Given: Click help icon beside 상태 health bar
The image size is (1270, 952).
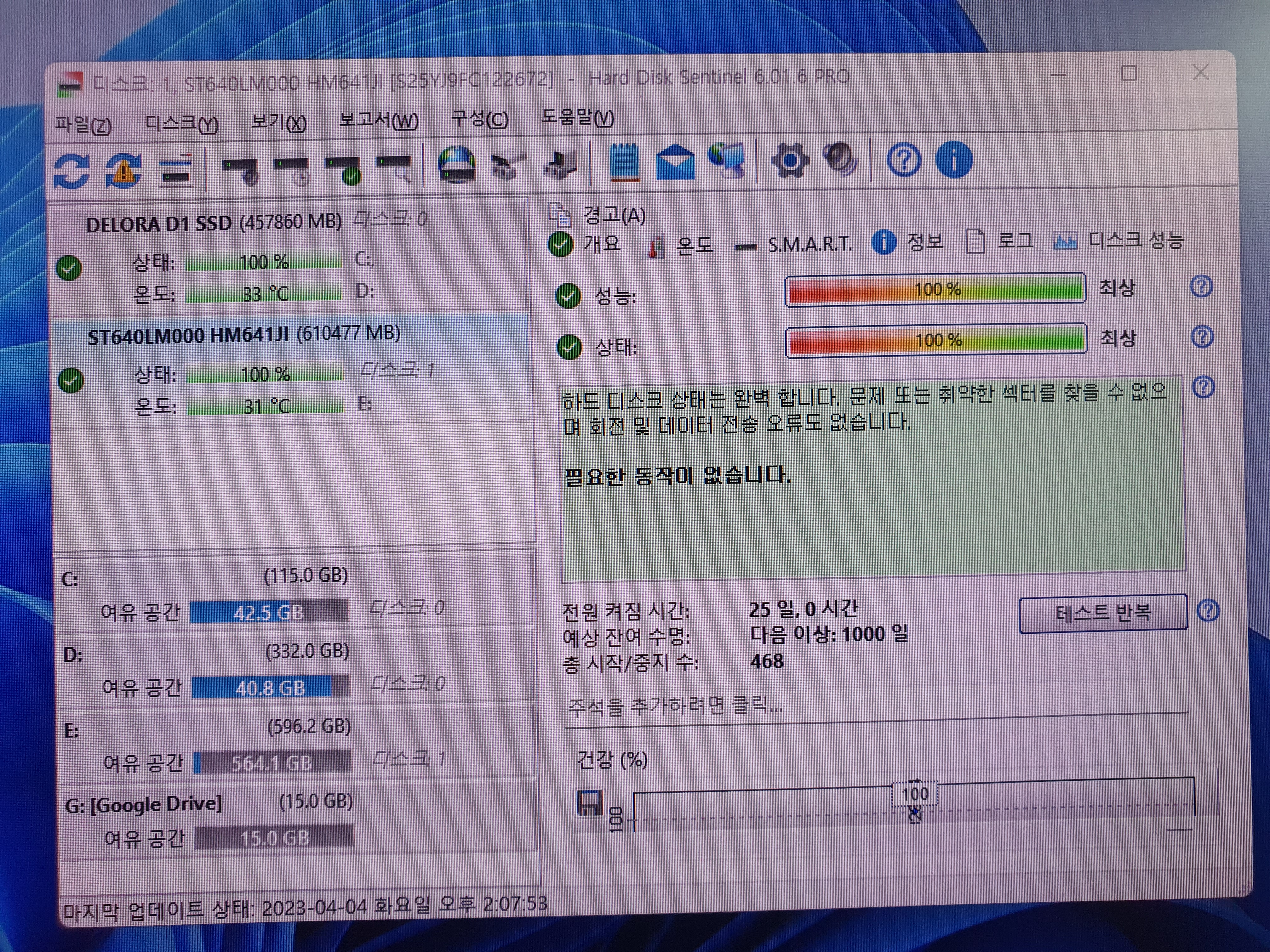Looking at the screenshot, I should point(1202,337).
